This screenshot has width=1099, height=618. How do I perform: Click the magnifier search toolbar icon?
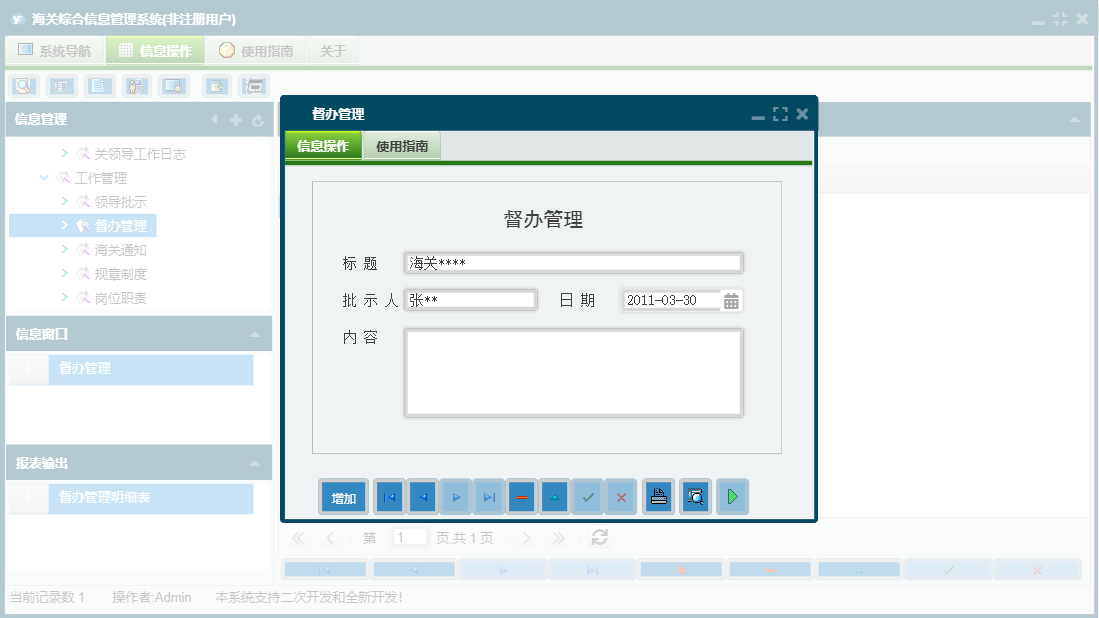(x=22, y=86)
